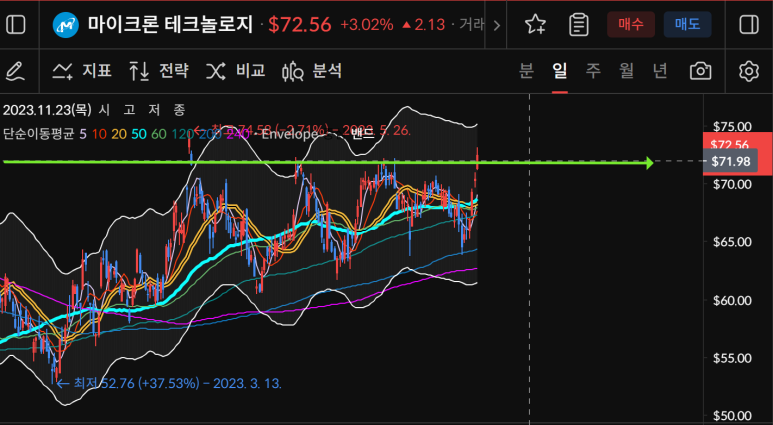Image resolution: width=773 pixels, height=425 pixels.
Task: Click the 2023.11.23(목) date label
Action: pyautogui.click(x=47, y=109)
